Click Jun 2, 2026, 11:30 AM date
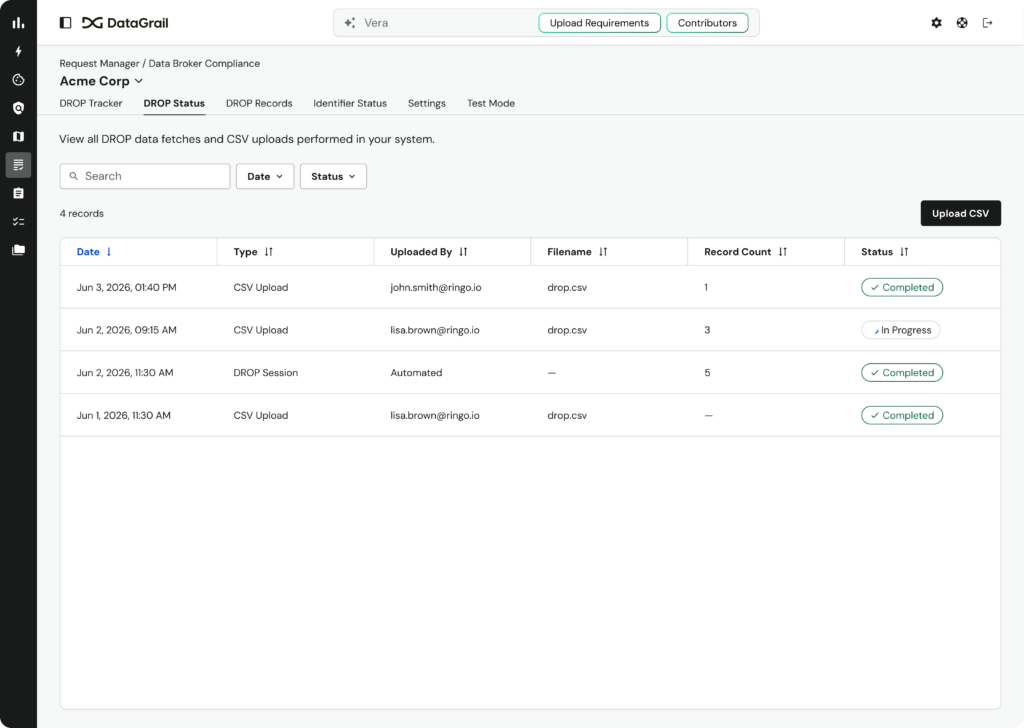Screen dimensions: 1024x728 click(125, 373)
